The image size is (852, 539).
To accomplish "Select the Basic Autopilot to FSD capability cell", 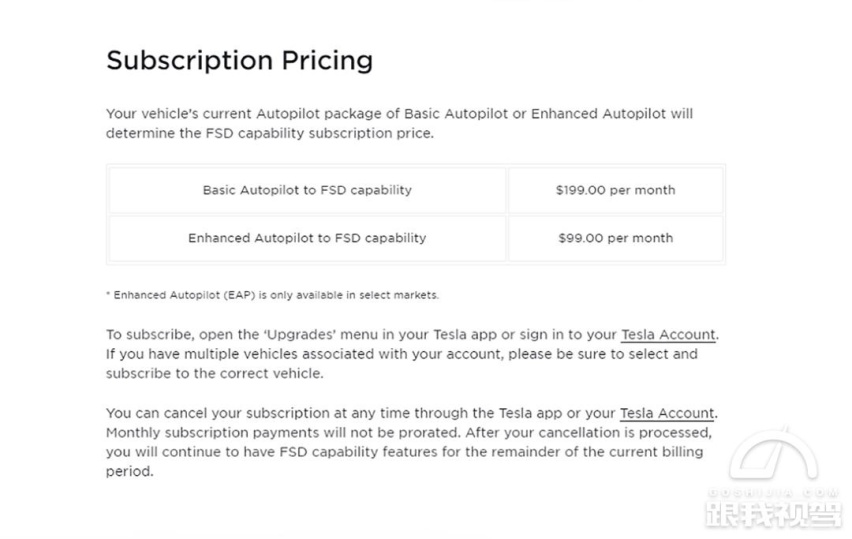I will pos(307,190).
